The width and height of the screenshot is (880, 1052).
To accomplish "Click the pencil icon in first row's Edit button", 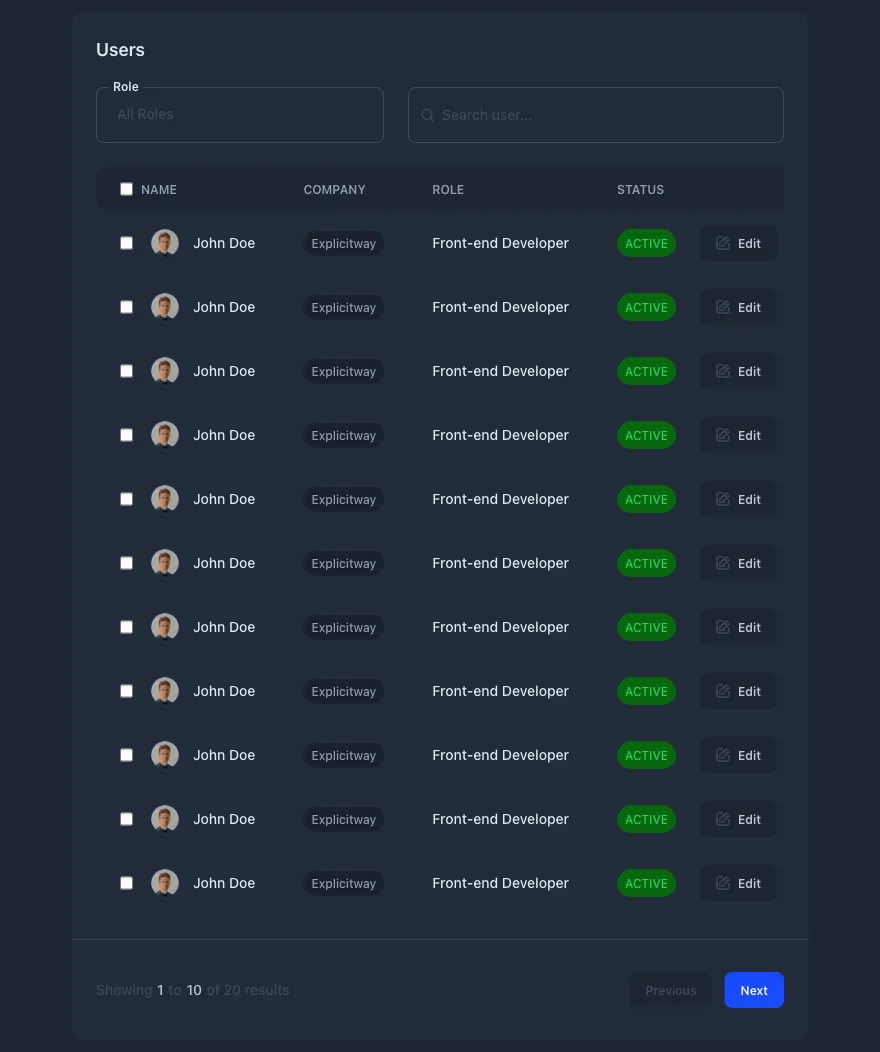I will 723,243.
